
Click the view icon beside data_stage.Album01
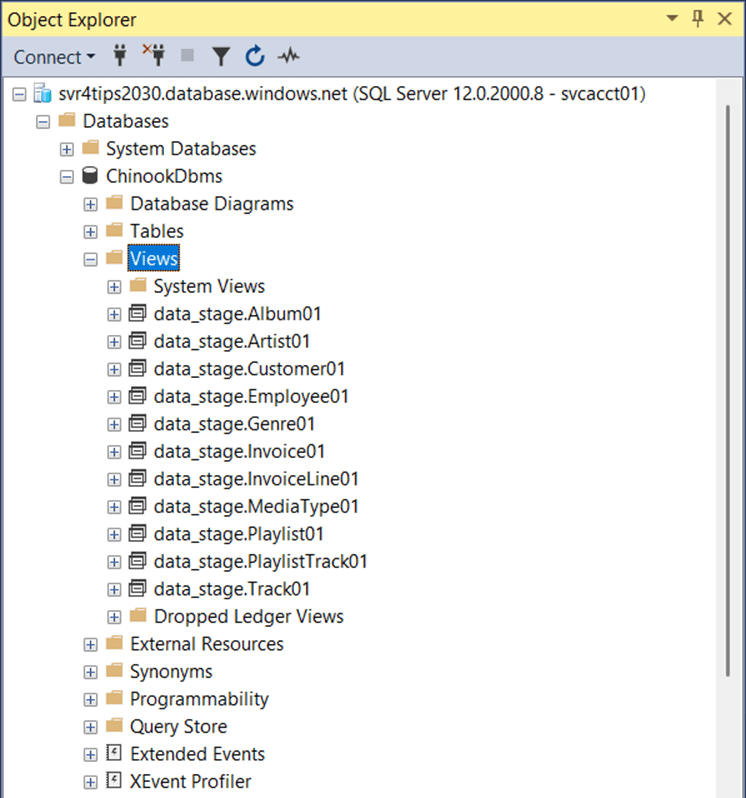137,312
